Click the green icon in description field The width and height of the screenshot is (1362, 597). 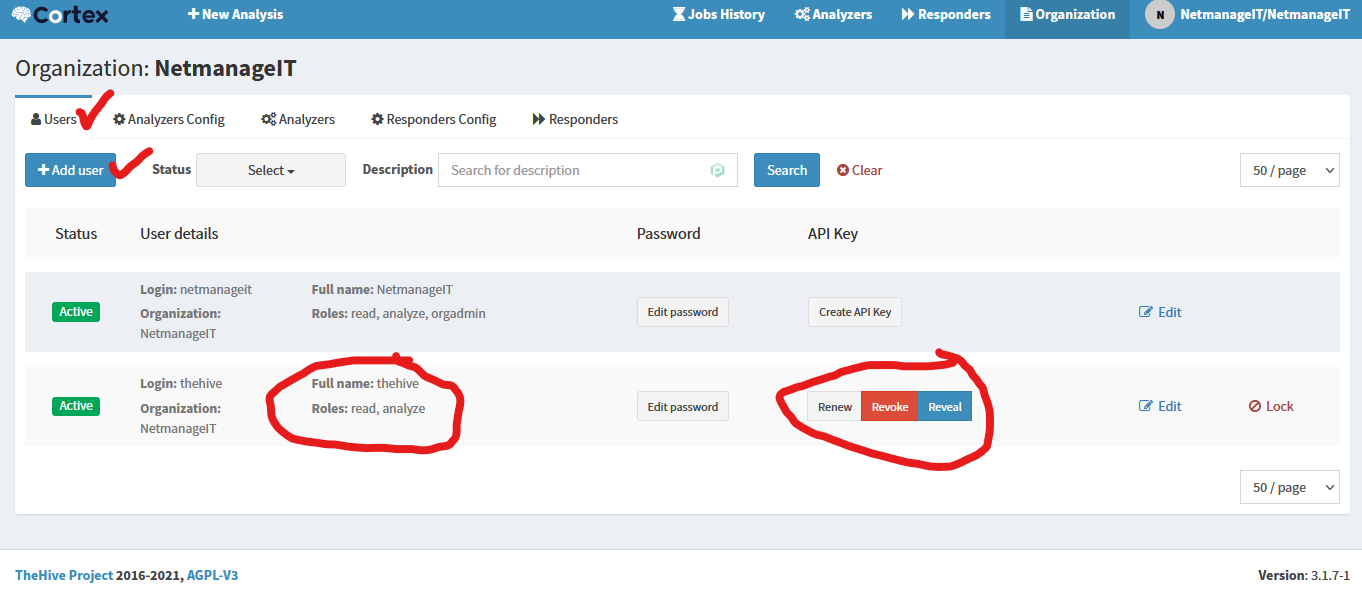click(717, 170)
